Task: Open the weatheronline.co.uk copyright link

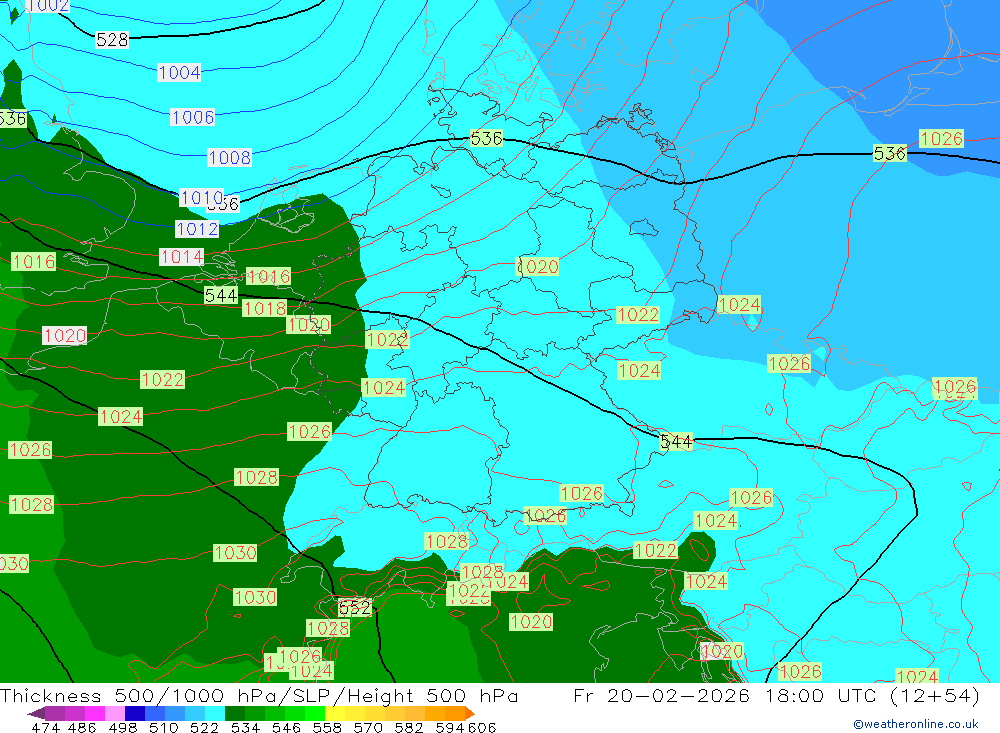Action: pyautogui.click(x=916, y=724)
